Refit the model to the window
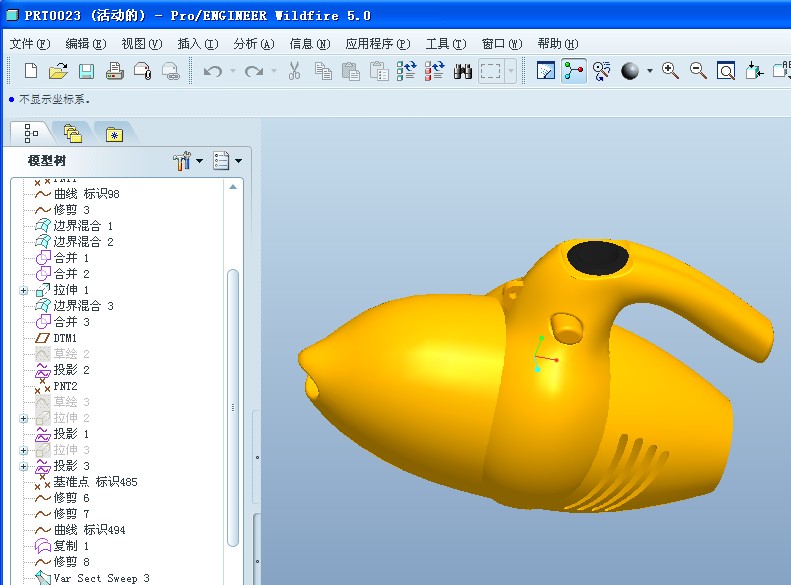This screenshot has width=791, height=585. [726, 71]
